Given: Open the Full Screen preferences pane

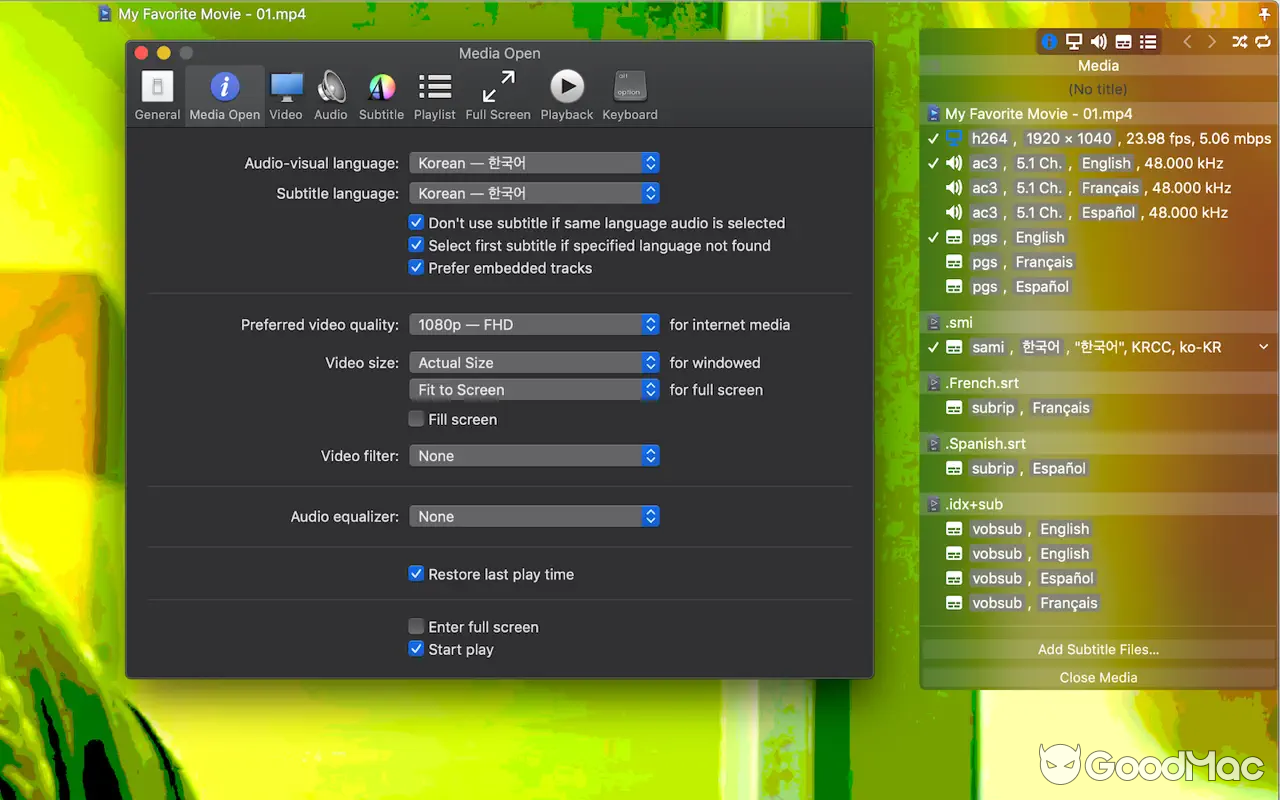Looking at the screenshot, I should pyautogui.click(x=497, y=93).
